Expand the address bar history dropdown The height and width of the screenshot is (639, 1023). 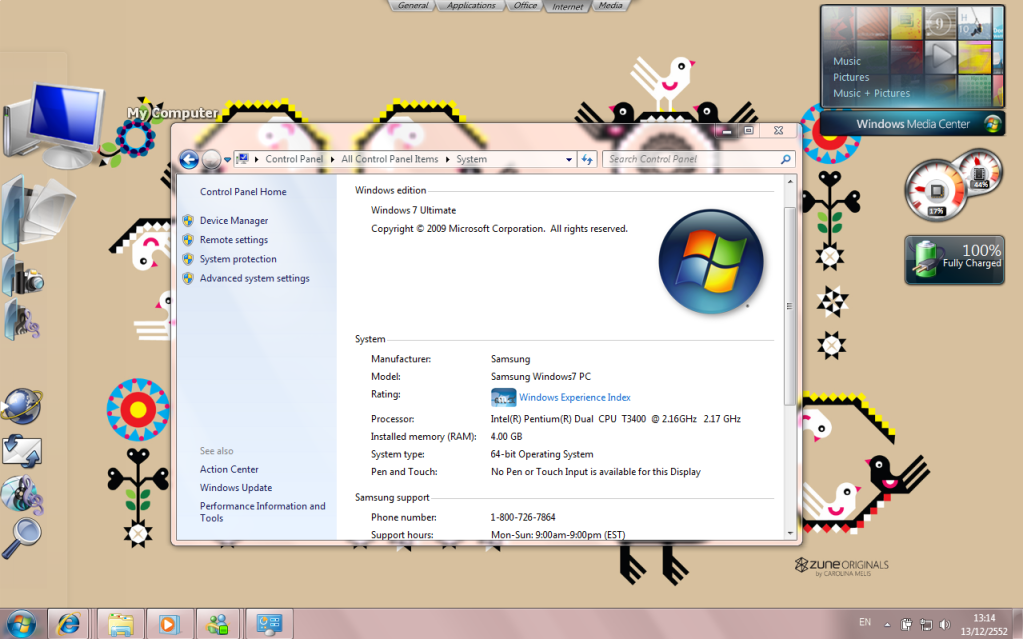[569, 159]
